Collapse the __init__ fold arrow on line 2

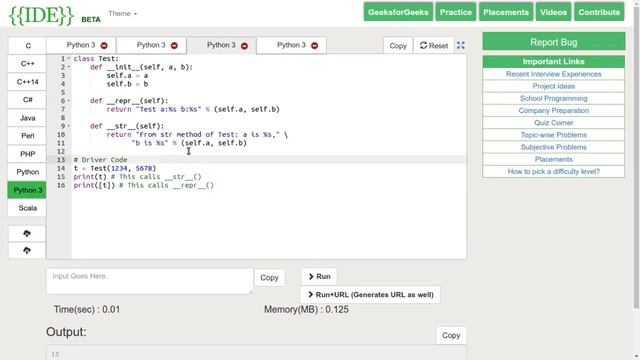(x=69, y=67)
